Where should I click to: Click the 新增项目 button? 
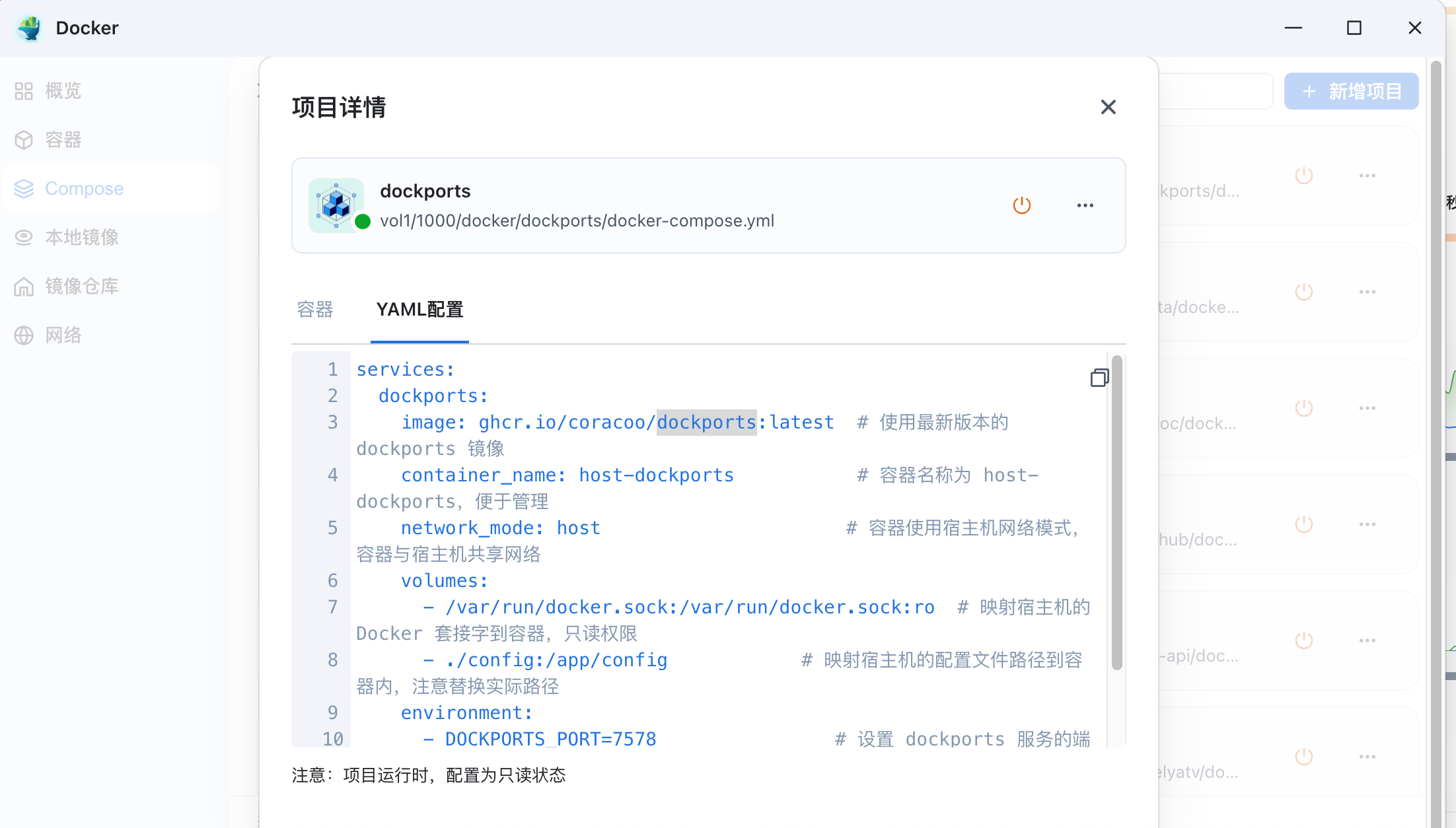point(1351,90)
